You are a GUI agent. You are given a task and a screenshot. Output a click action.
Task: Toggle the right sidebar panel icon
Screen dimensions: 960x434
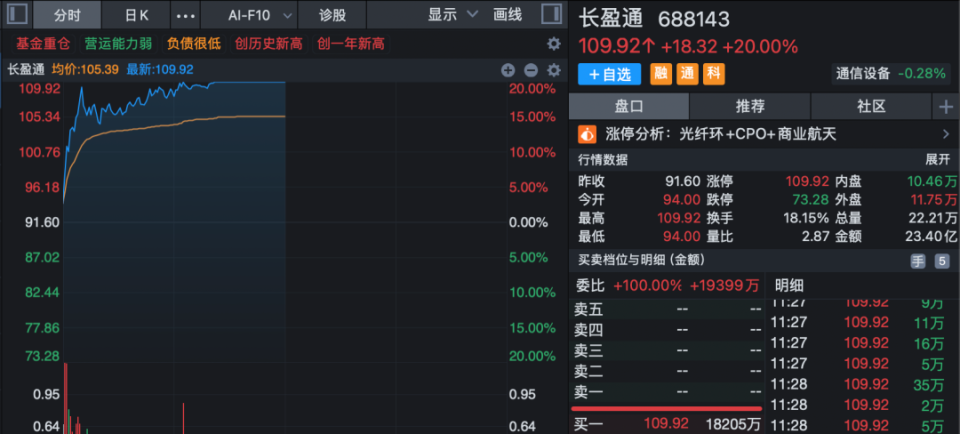point(551,14)
